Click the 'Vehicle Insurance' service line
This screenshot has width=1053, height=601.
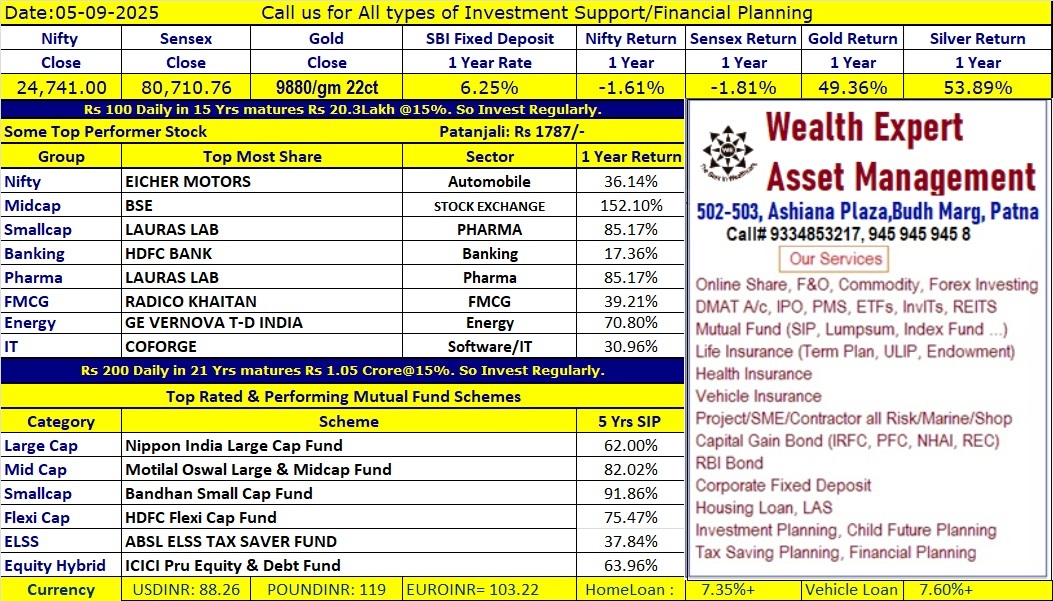(758, 396)
